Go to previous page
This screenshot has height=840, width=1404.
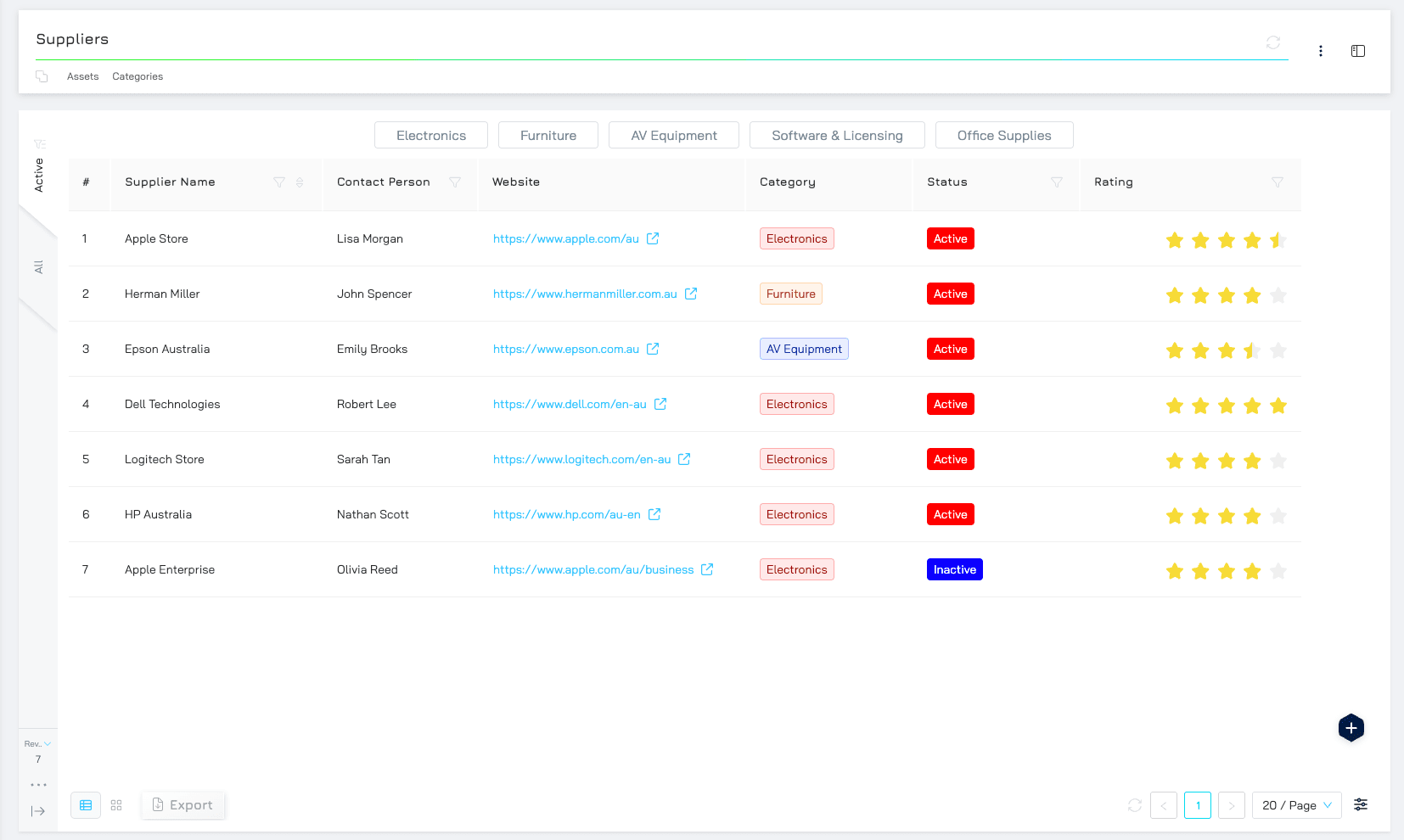coord(1164,805)
